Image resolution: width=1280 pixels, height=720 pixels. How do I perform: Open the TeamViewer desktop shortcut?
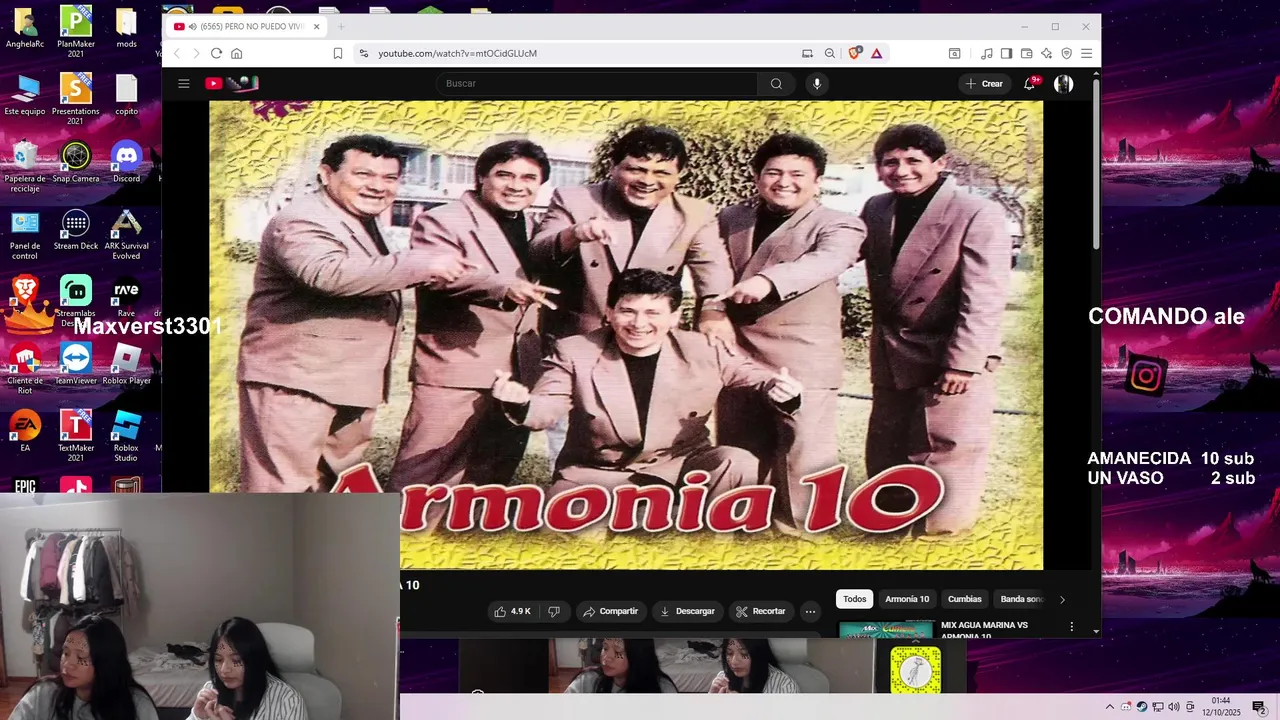pos(76,364)
